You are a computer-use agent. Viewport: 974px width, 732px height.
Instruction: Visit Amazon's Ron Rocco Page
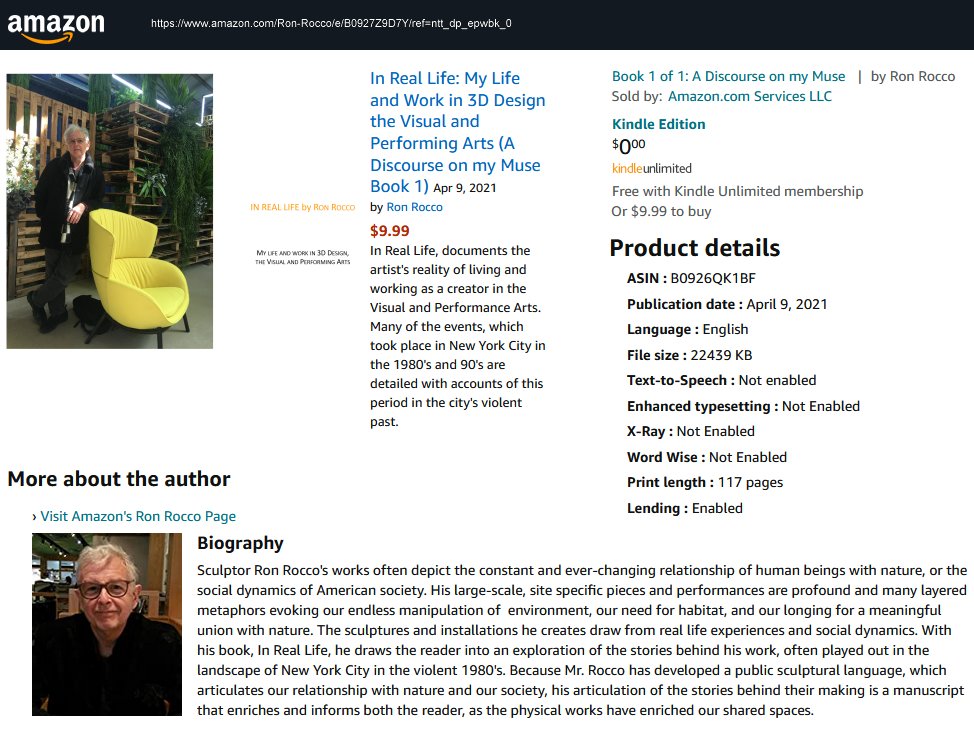(x=138, y=516)
